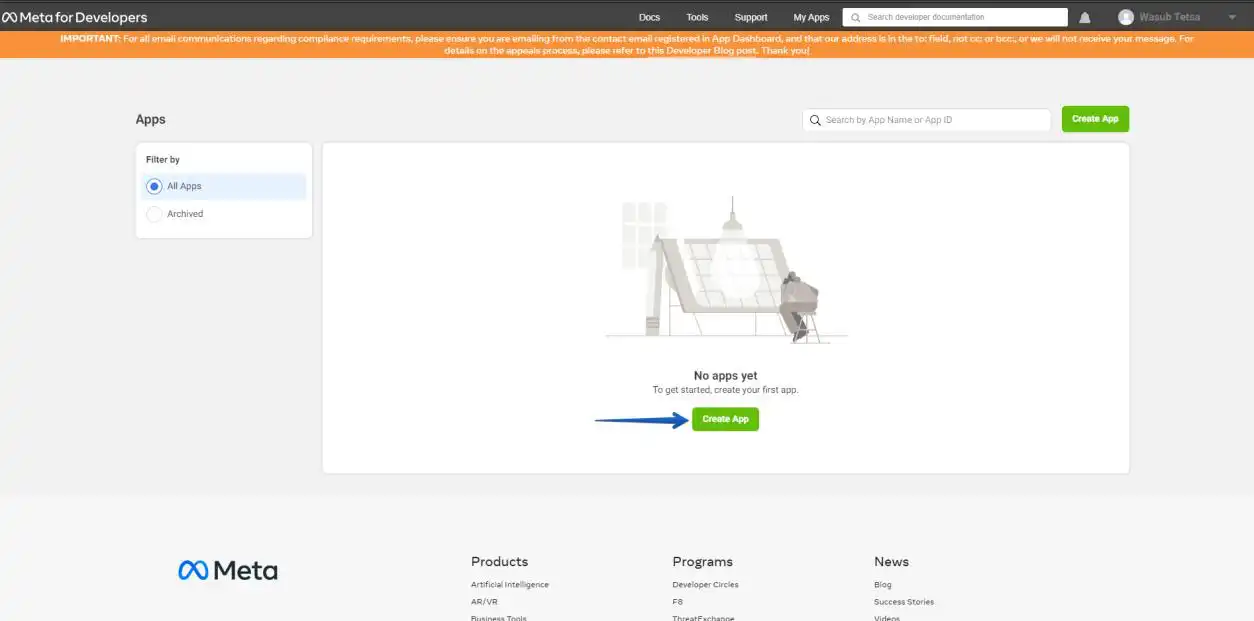1254x621 pixels.
Task: Open the Tools menu
Action: click(697, 17)
